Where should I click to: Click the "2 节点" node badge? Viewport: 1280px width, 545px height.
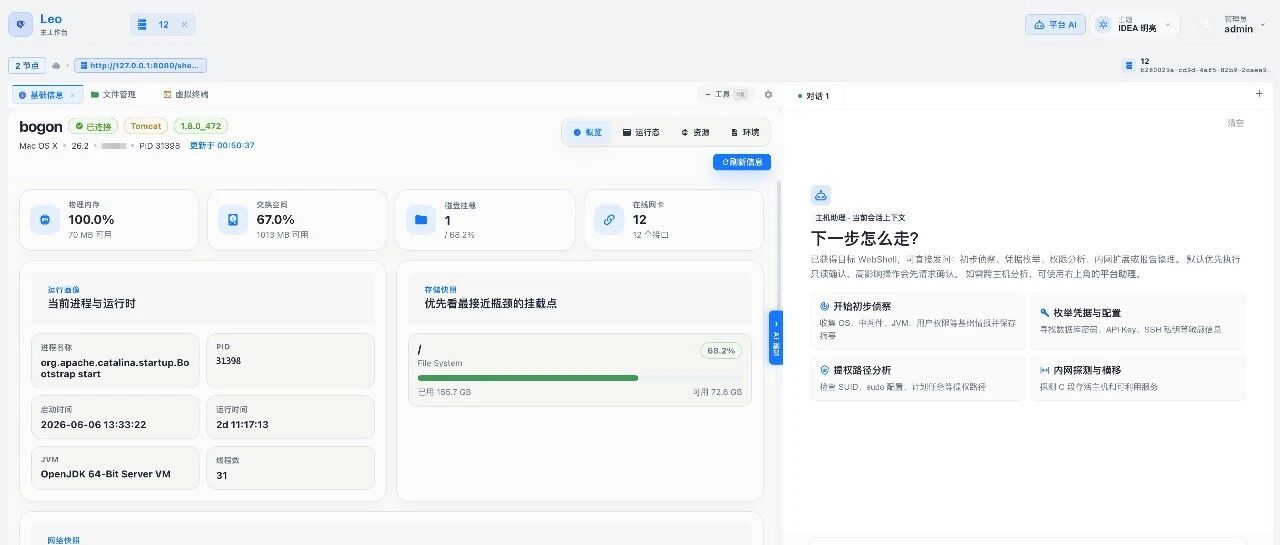click(27, 65)
